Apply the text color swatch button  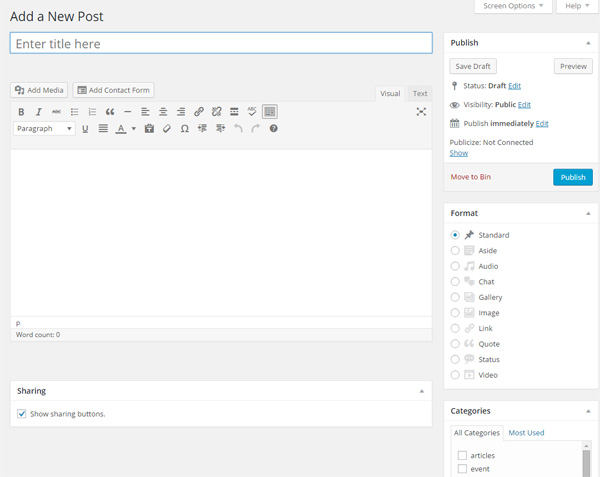121,129
